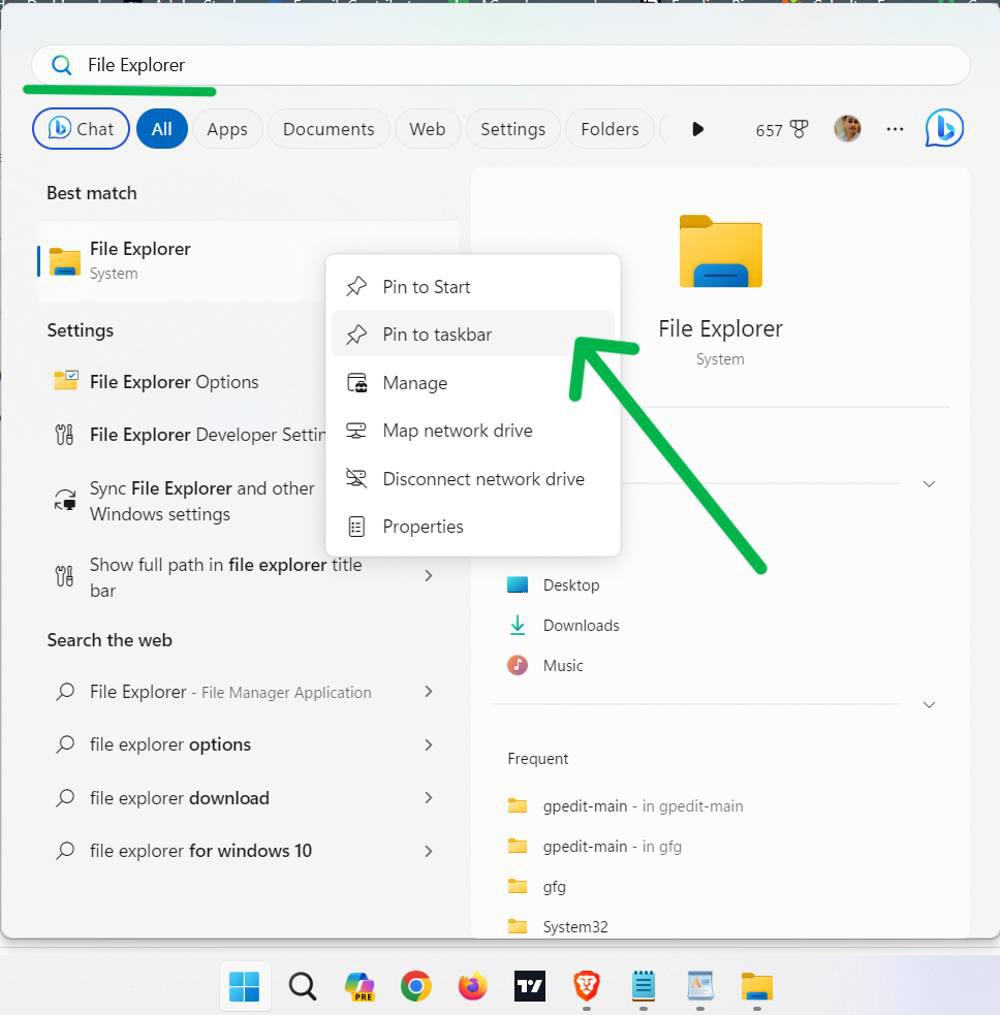The image size is (1000, 1015).
Task: Open the File Explorer best match result
Action: tap(248, 261)
